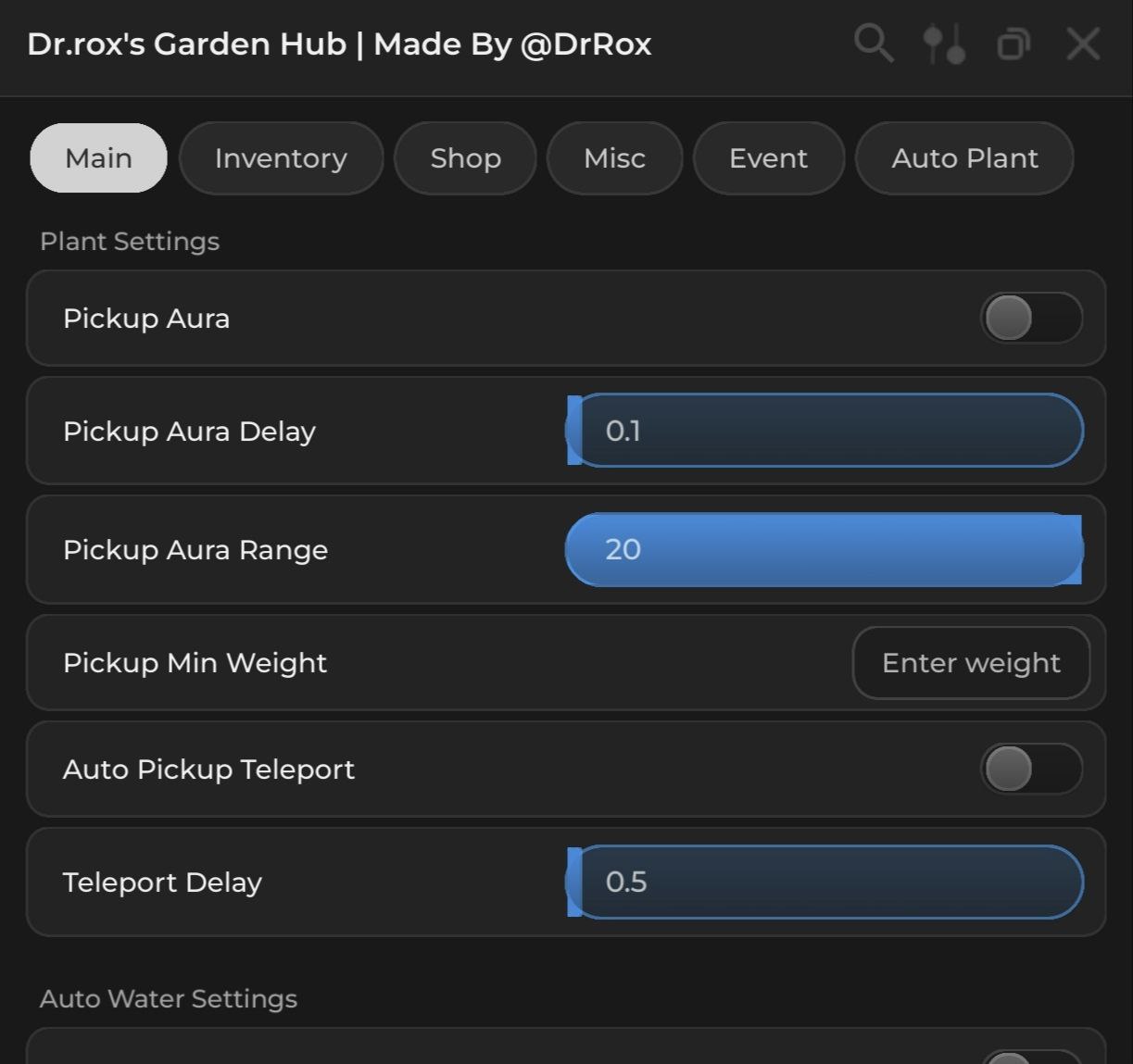Screen dimensions: 1133x1064
Task: Click the search magnifier icon
Action: 873,44
